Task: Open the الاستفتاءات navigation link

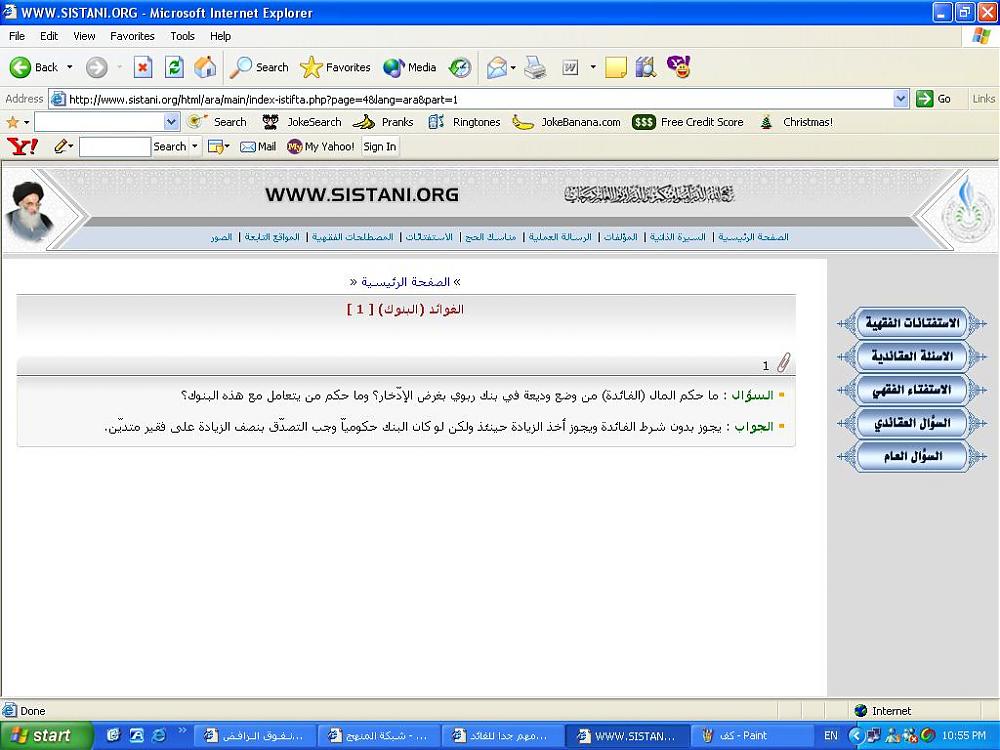Action: [x=429, y=237]
